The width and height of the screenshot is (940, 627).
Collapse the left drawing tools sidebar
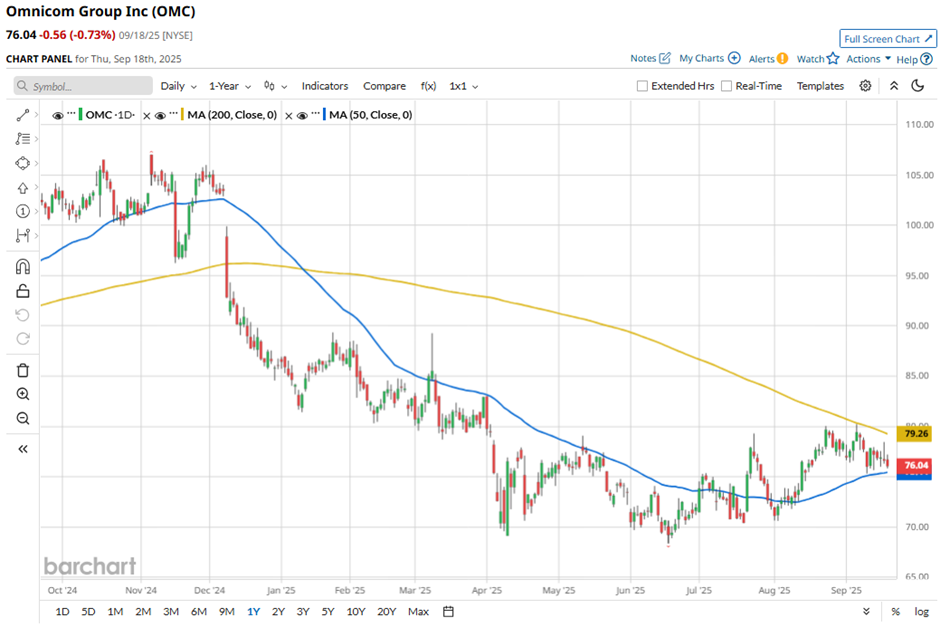tap(22, 449)
